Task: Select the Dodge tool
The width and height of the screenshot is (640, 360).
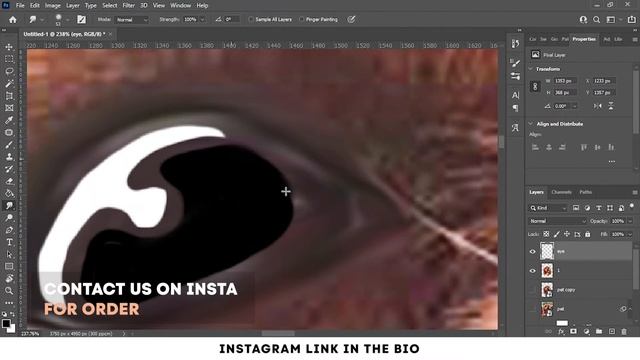Action: [x=9, y=218]
